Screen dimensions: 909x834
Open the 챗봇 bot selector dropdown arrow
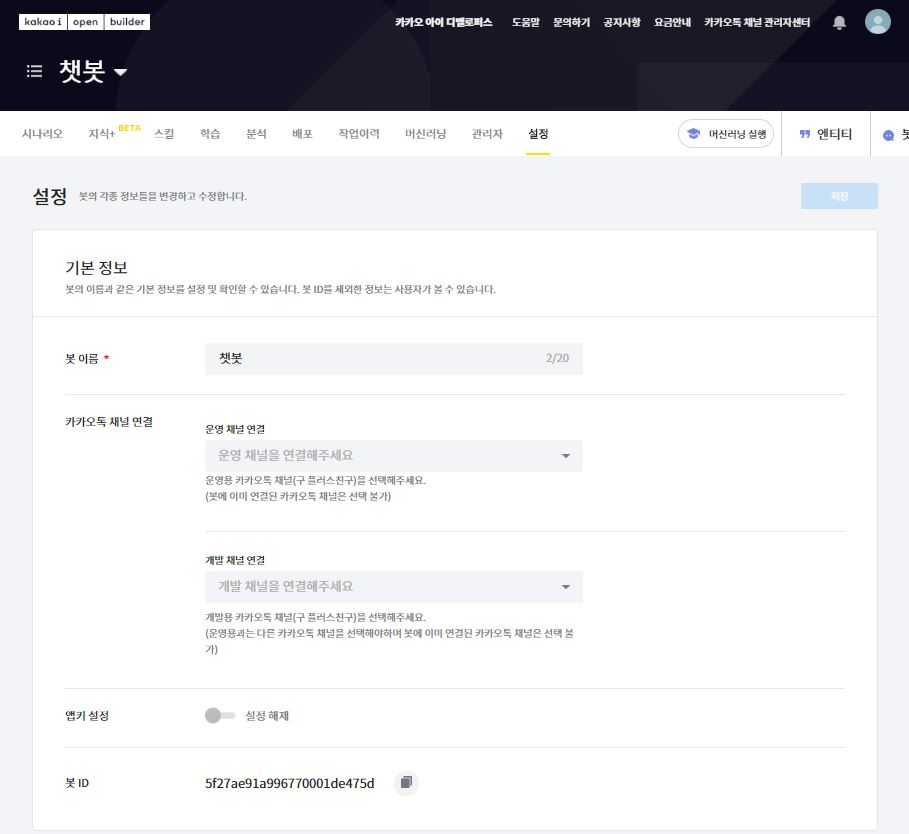pyautogui.click(x=121, y=72)
